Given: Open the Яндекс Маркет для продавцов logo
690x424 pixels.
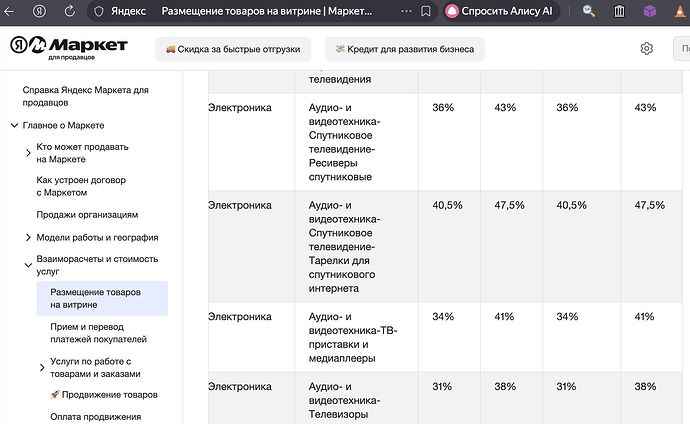Looking at the screenshot, I should click(x=69, y=48).
